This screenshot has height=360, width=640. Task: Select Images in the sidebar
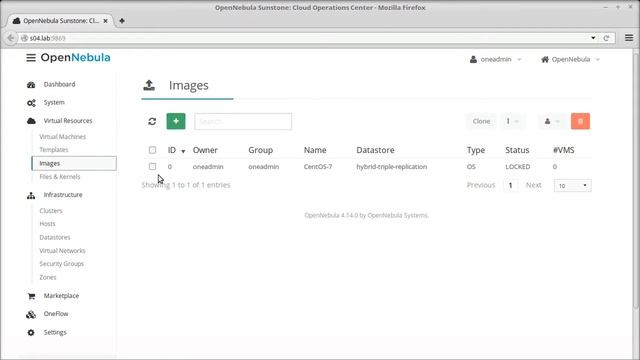[x=74, y=163]
